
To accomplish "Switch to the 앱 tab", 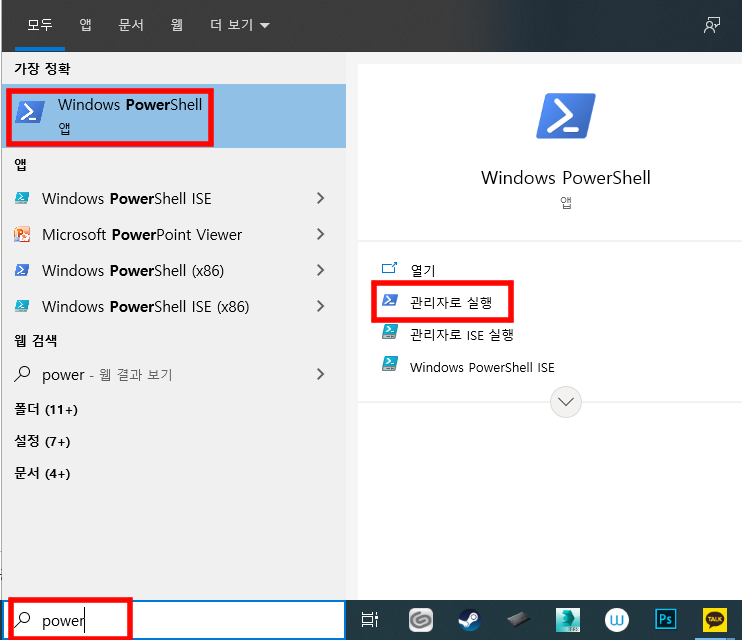I will pyautogui.click(x=85, y=25).
